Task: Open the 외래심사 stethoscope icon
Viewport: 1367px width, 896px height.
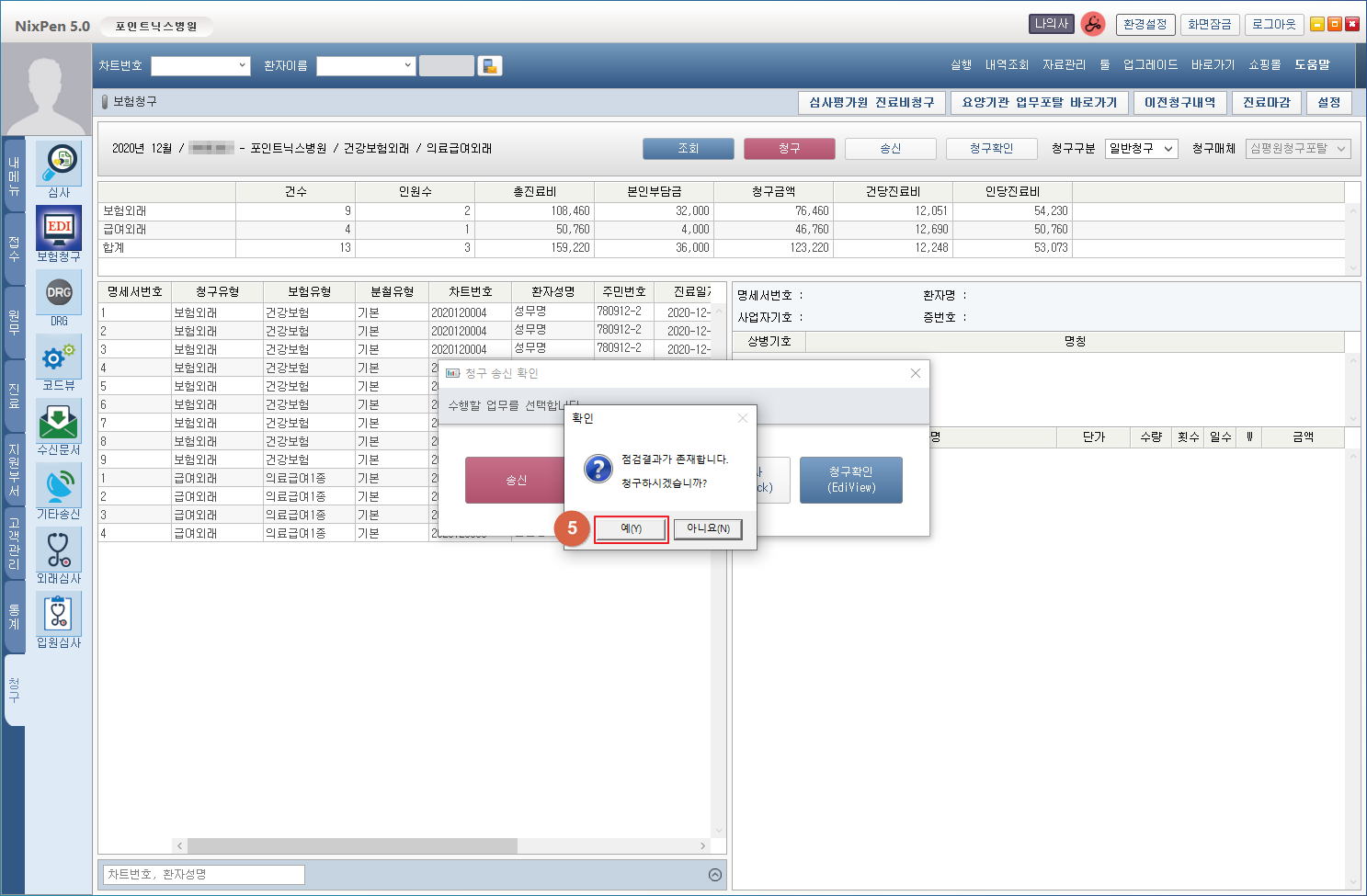Action: click(x=59, y=550)
